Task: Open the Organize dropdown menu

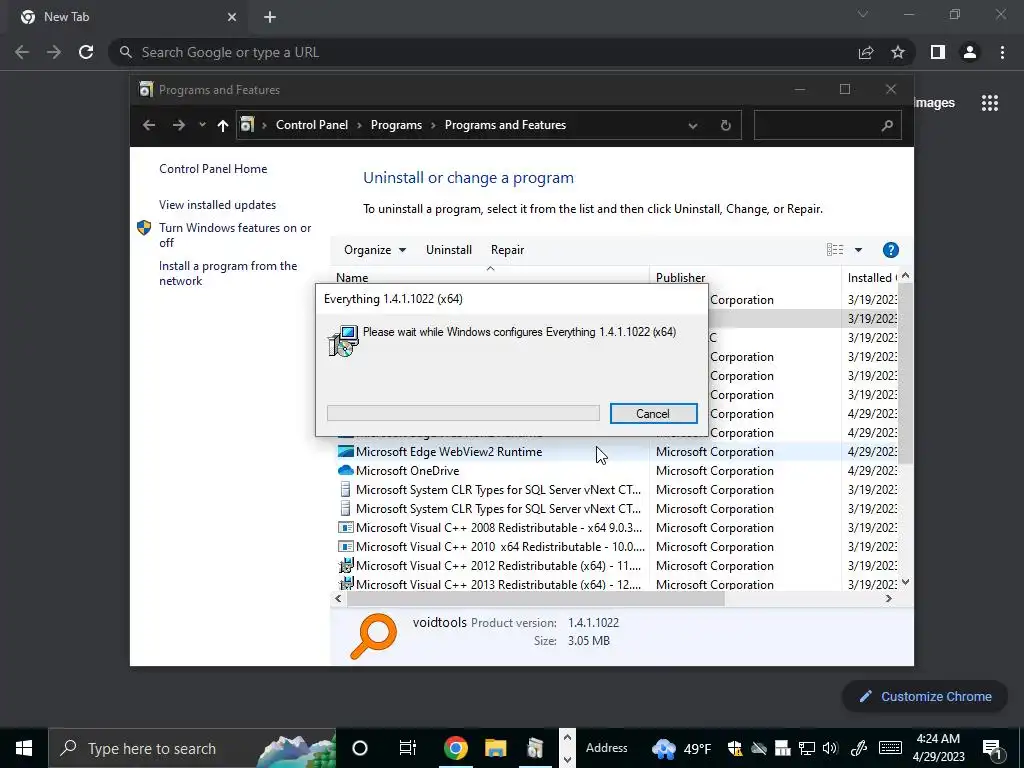Action: pyautogui.click(x=375, y=249)
